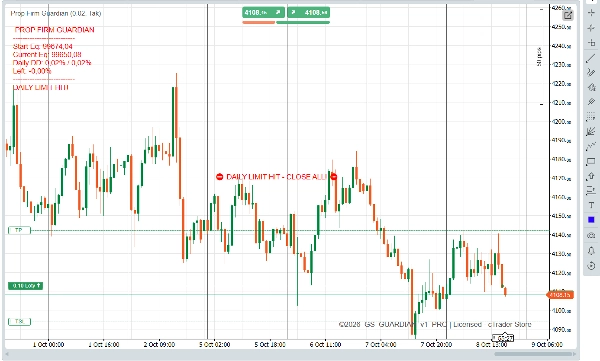Select the stop loss label near chart bottom
600x361 pixels.
19,322
